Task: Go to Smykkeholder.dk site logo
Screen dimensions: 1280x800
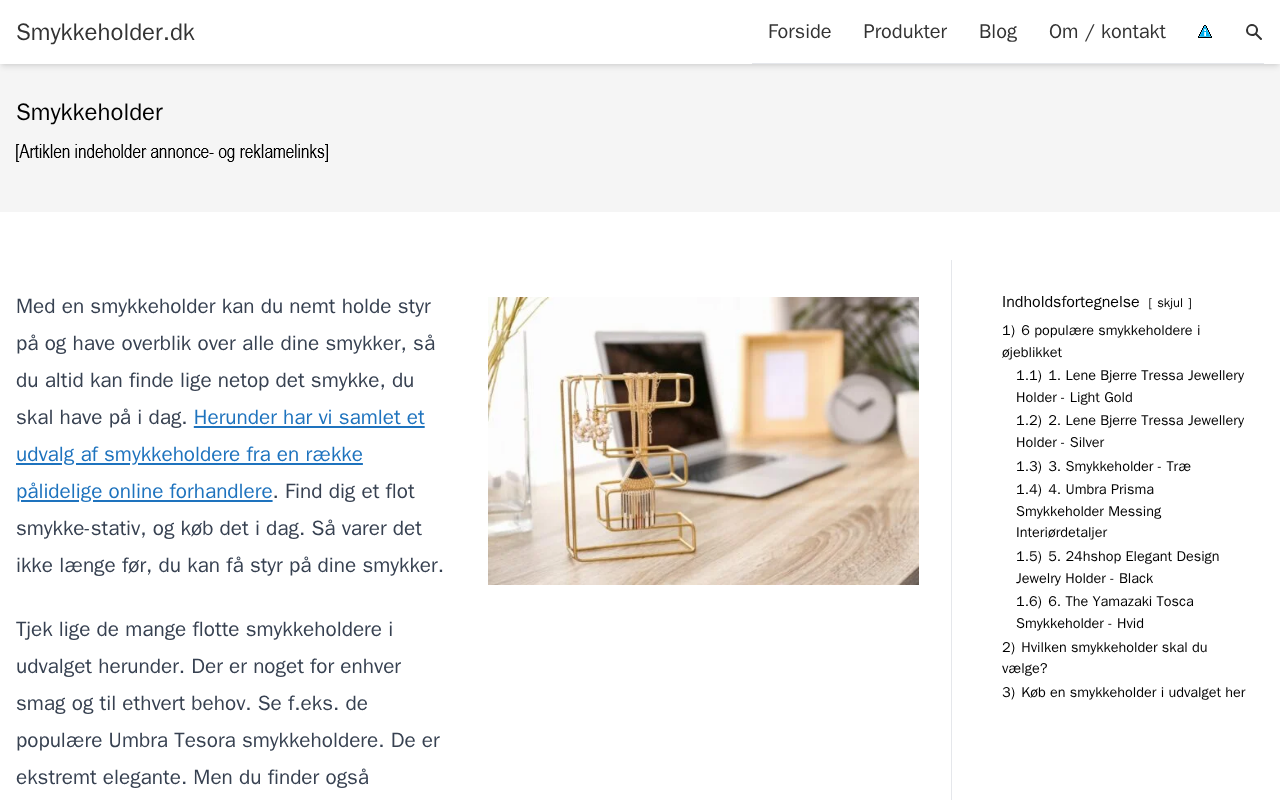Action: 105,32
